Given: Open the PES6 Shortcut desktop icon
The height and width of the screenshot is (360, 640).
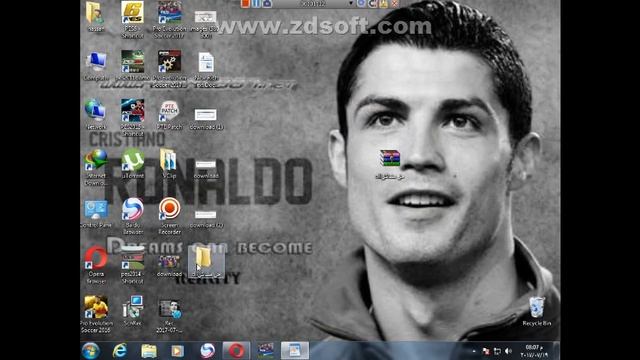Looking at the screenshot, I should 132,20.
